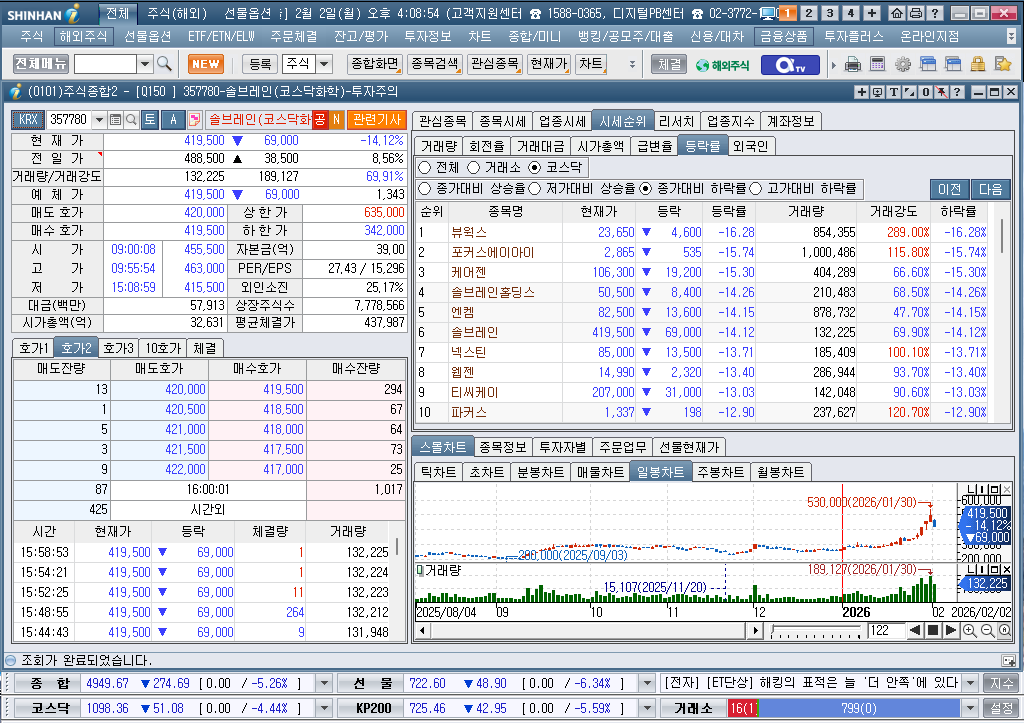Click the monitor icon in window header
Image resolution: width=1024 pixels, height=723 pixels.
coord(878,92)
